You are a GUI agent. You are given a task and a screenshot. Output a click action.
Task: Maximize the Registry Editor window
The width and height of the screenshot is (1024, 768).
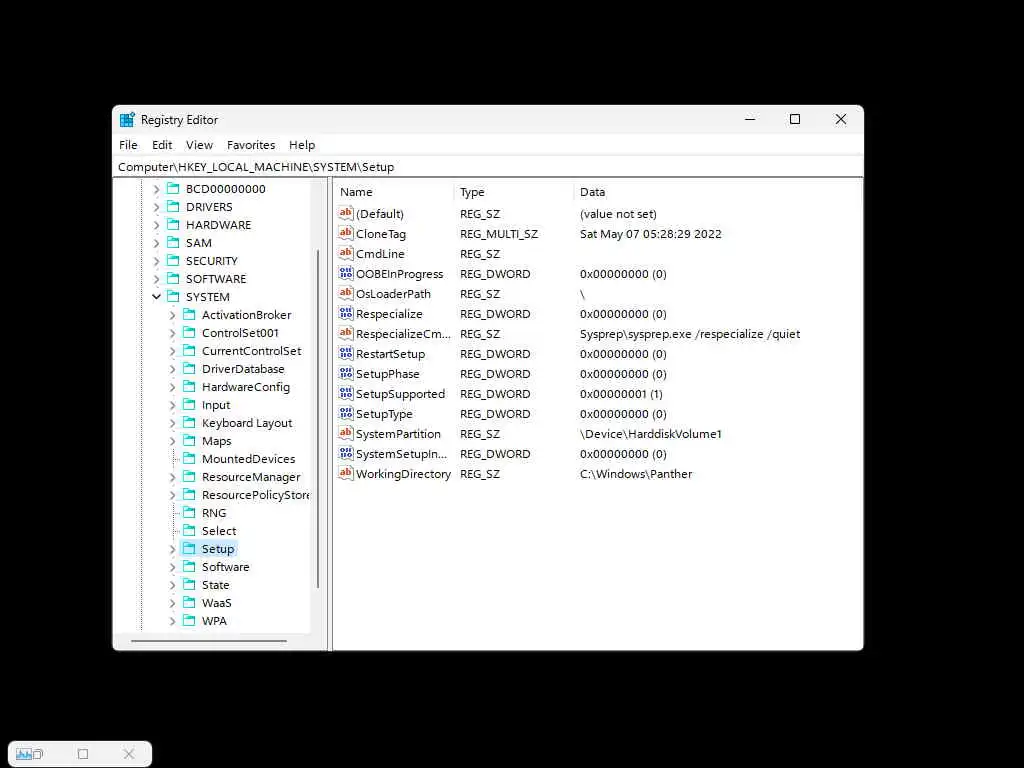795,119
